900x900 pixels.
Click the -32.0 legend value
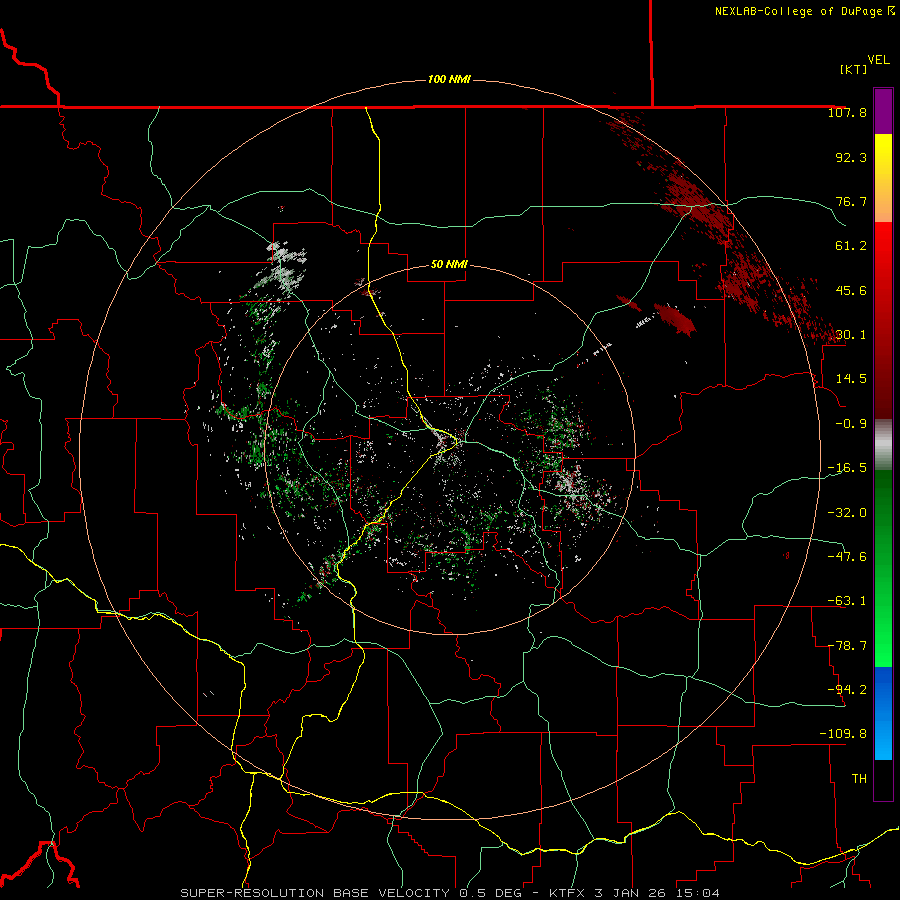point(847,513)
